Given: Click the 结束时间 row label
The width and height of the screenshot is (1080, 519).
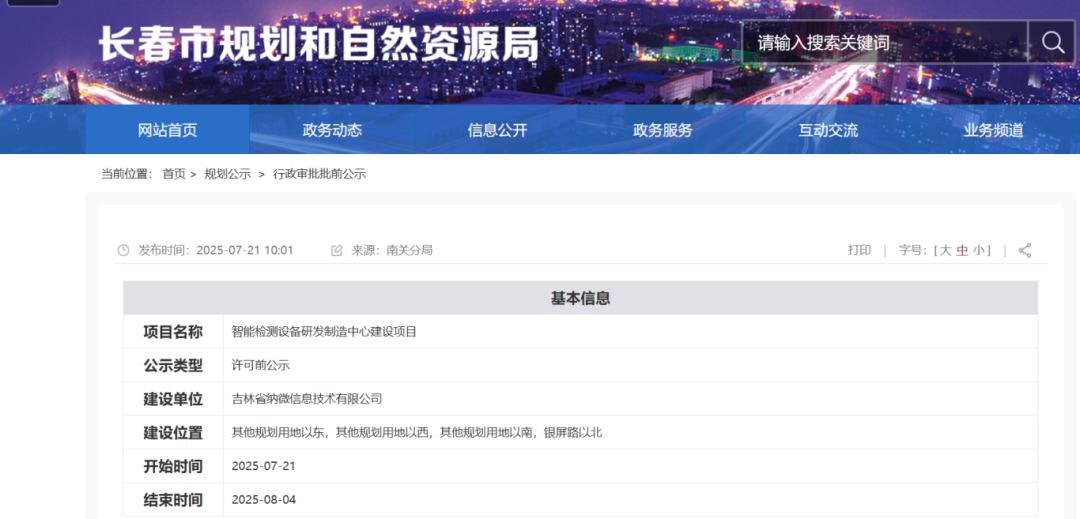Looking at the screenshot, I should click(173, 499).
